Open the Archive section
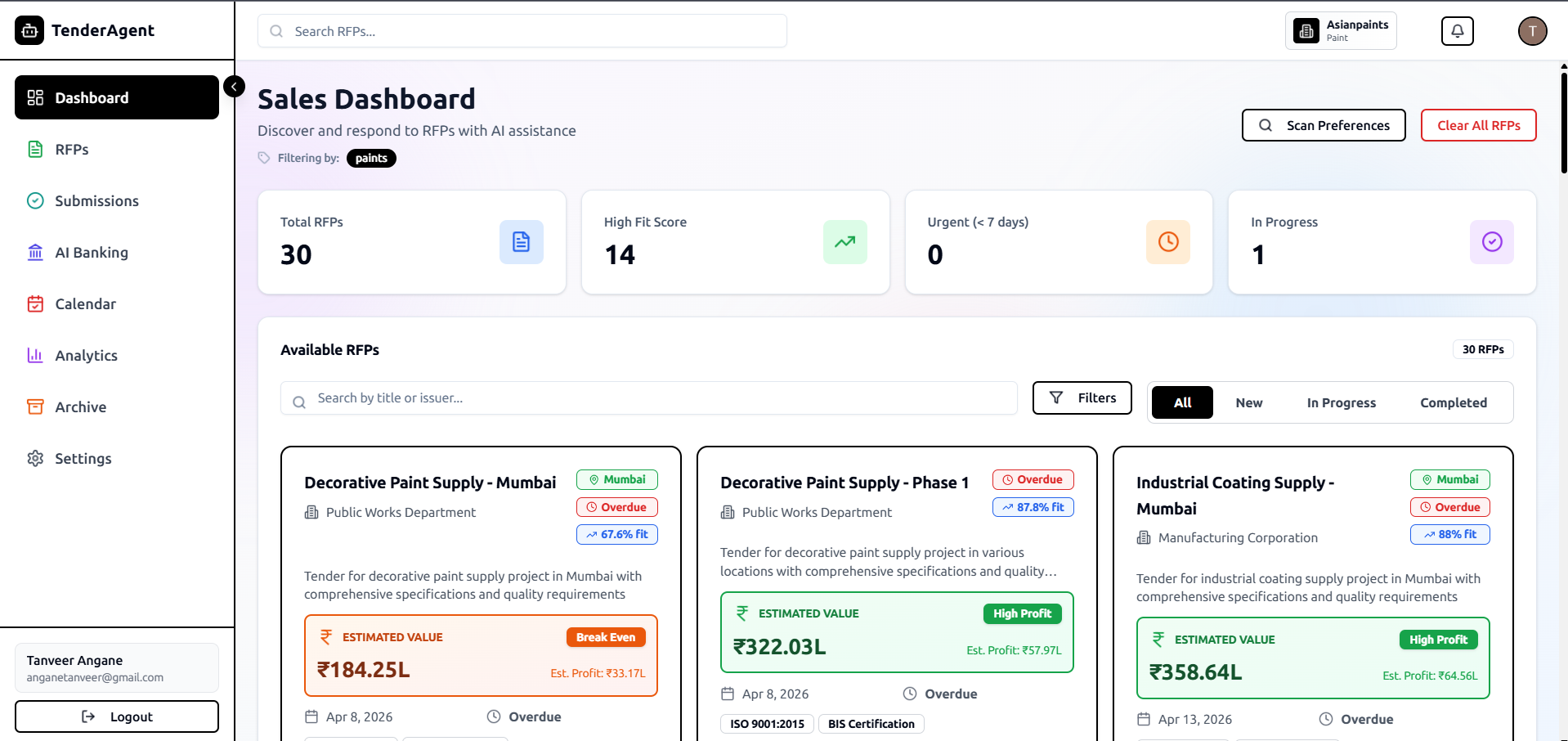This screenshot has height=741, width=1568. [x=117, y=406]
